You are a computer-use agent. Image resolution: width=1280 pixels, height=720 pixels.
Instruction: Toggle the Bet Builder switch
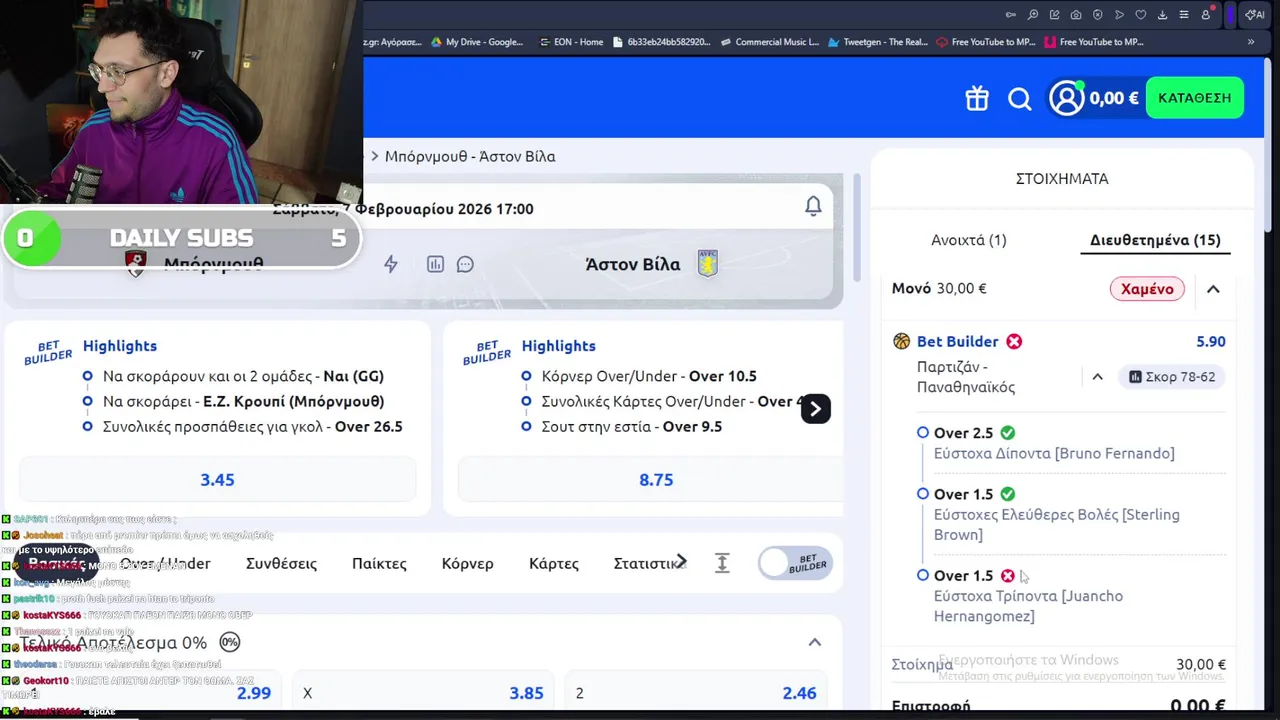pos(795,563)
